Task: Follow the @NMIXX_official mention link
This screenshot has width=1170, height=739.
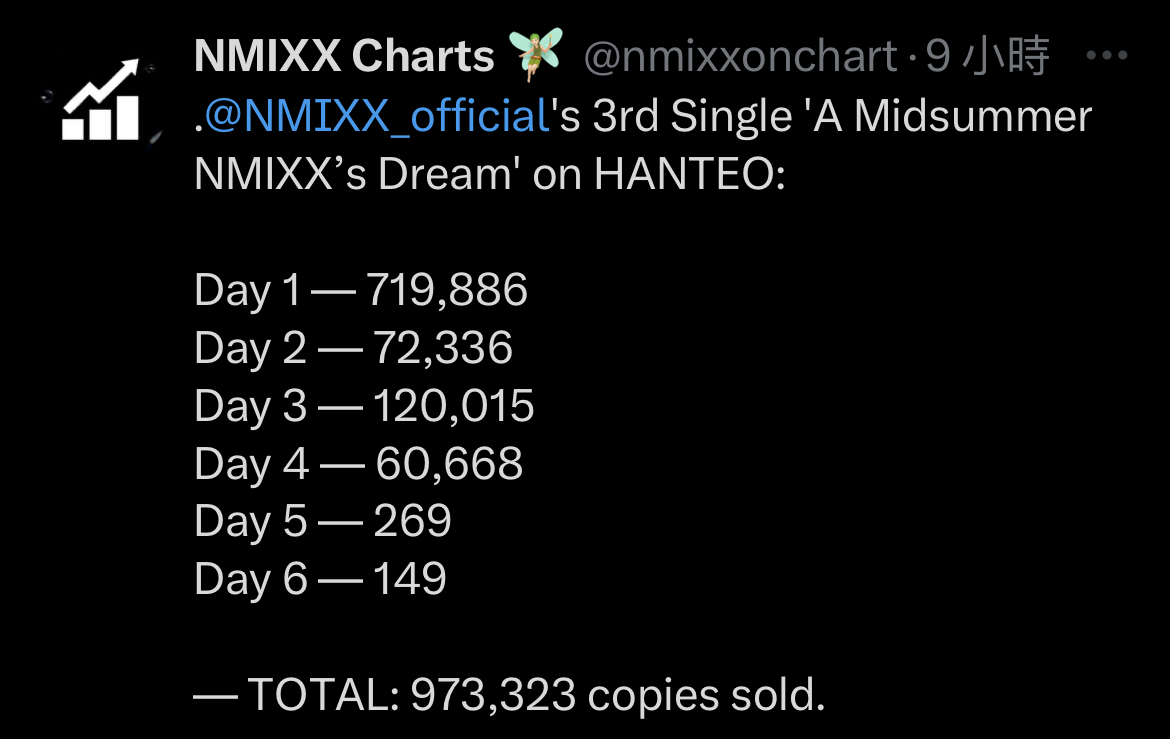Action: pos(378,116)
